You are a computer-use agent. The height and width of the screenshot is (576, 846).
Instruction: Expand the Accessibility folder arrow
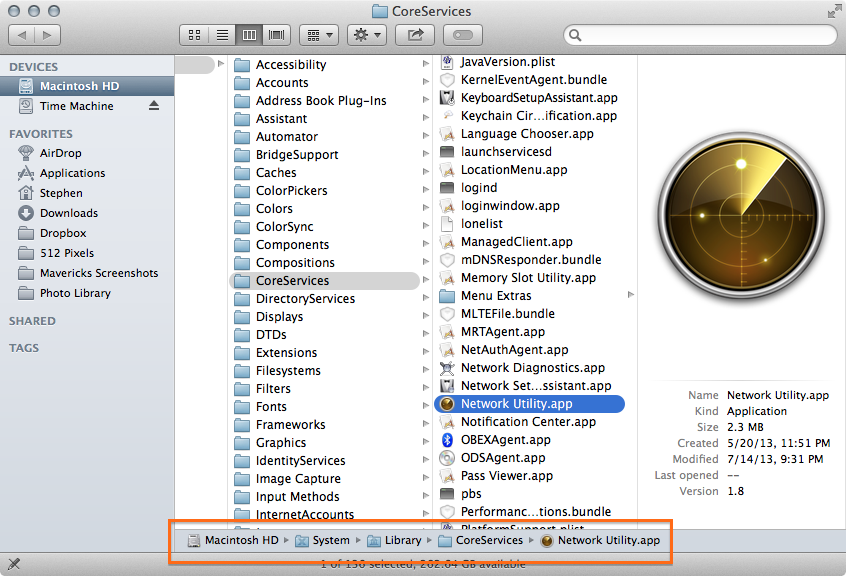[x=426, y=64]
